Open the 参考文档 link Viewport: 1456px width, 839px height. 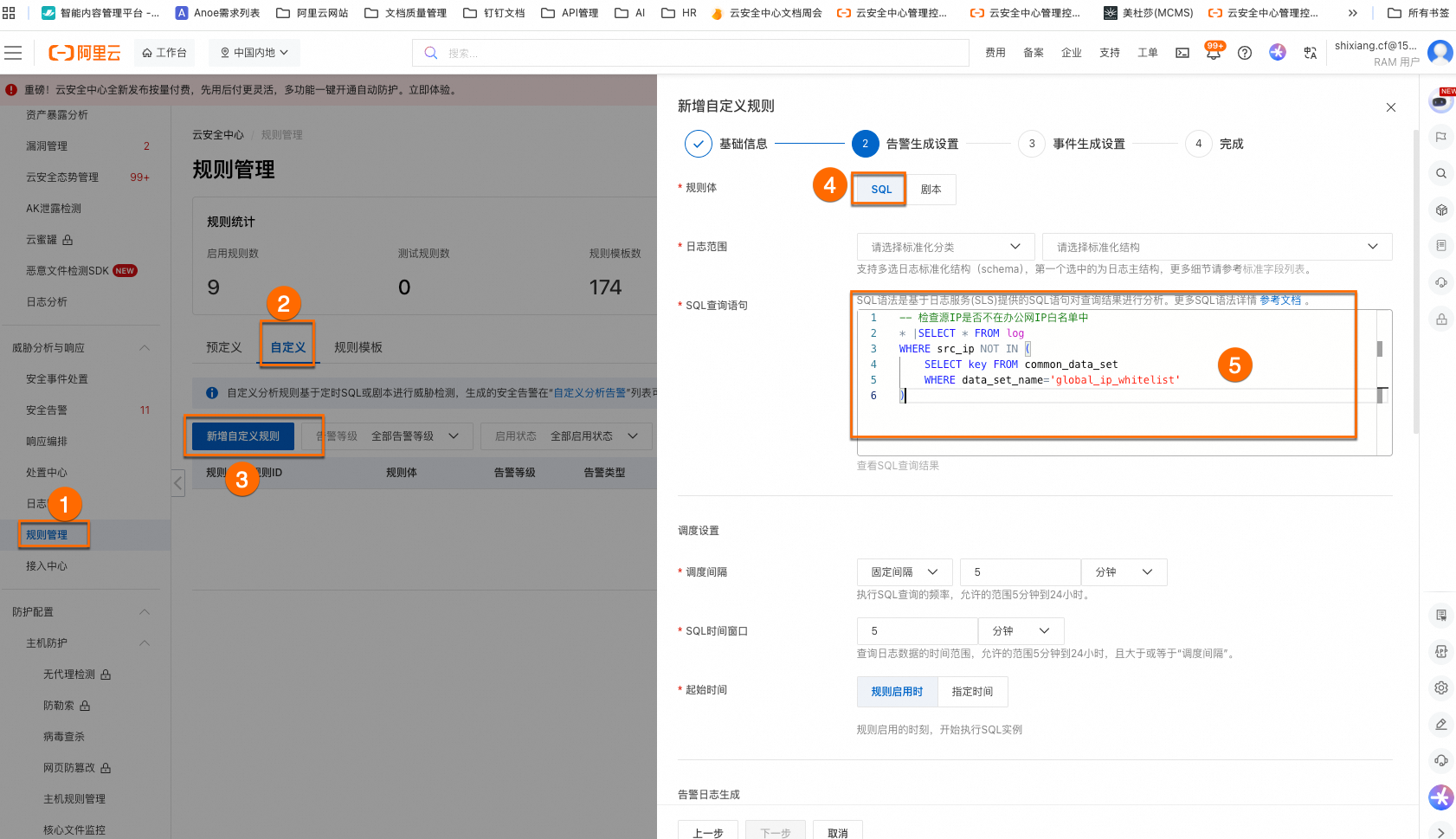[x=1280, y=300]
